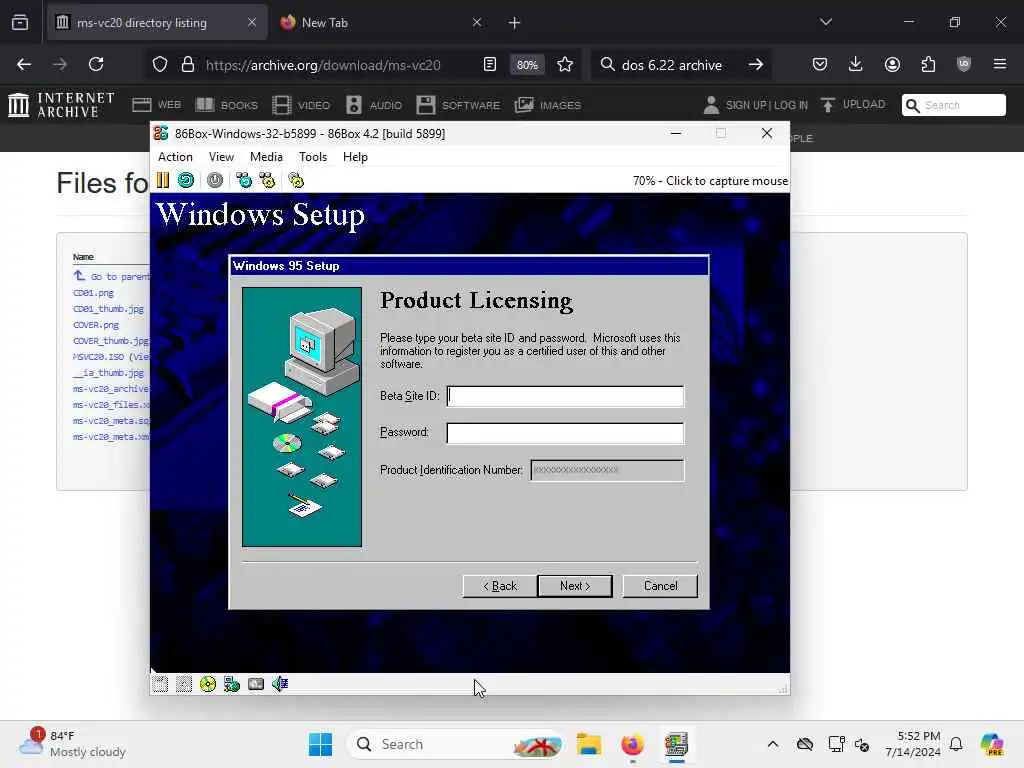Open new Firefox tab with plus
The height and width of the screenshot is (768, 1024).
click(515, 23)
